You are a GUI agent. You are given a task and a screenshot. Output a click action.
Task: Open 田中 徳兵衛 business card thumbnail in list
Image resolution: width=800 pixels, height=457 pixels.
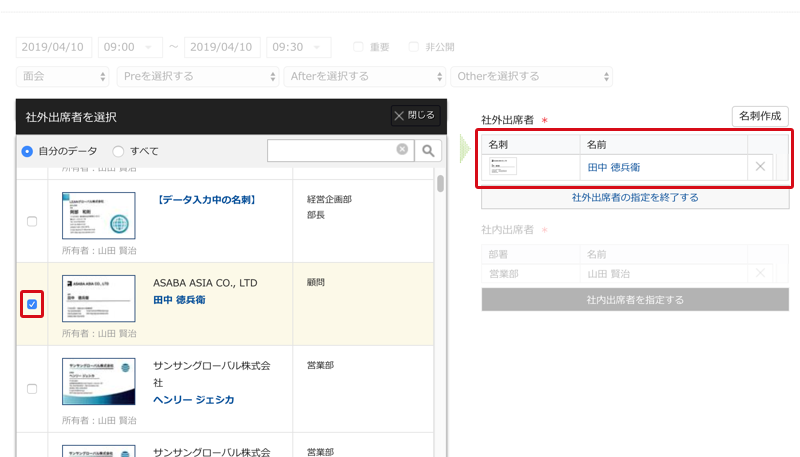pos(98,298)
